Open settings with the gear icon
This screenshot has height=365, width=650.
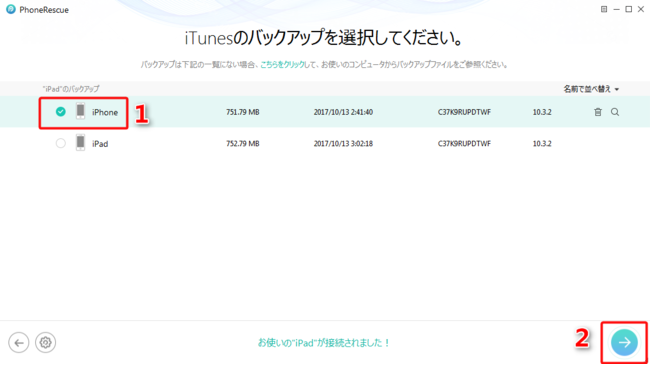tap(45, 343)
